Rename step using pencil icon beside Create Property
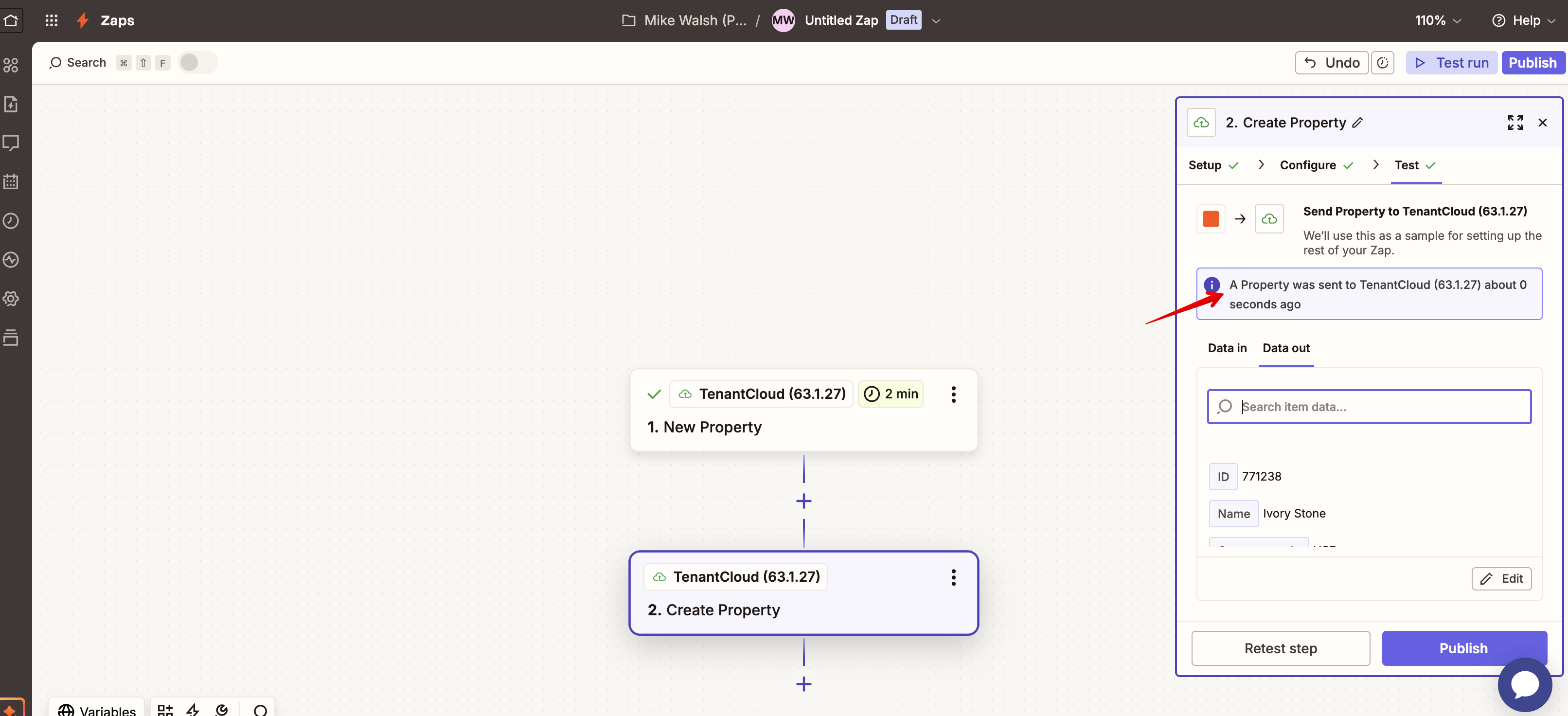 click(x=1357, y=123)
